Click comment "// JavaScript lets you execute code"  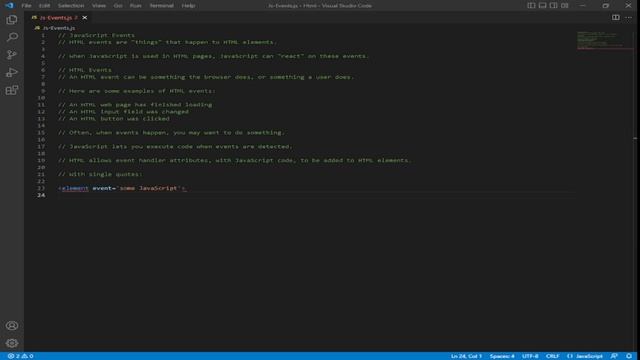tap(175, 146)
